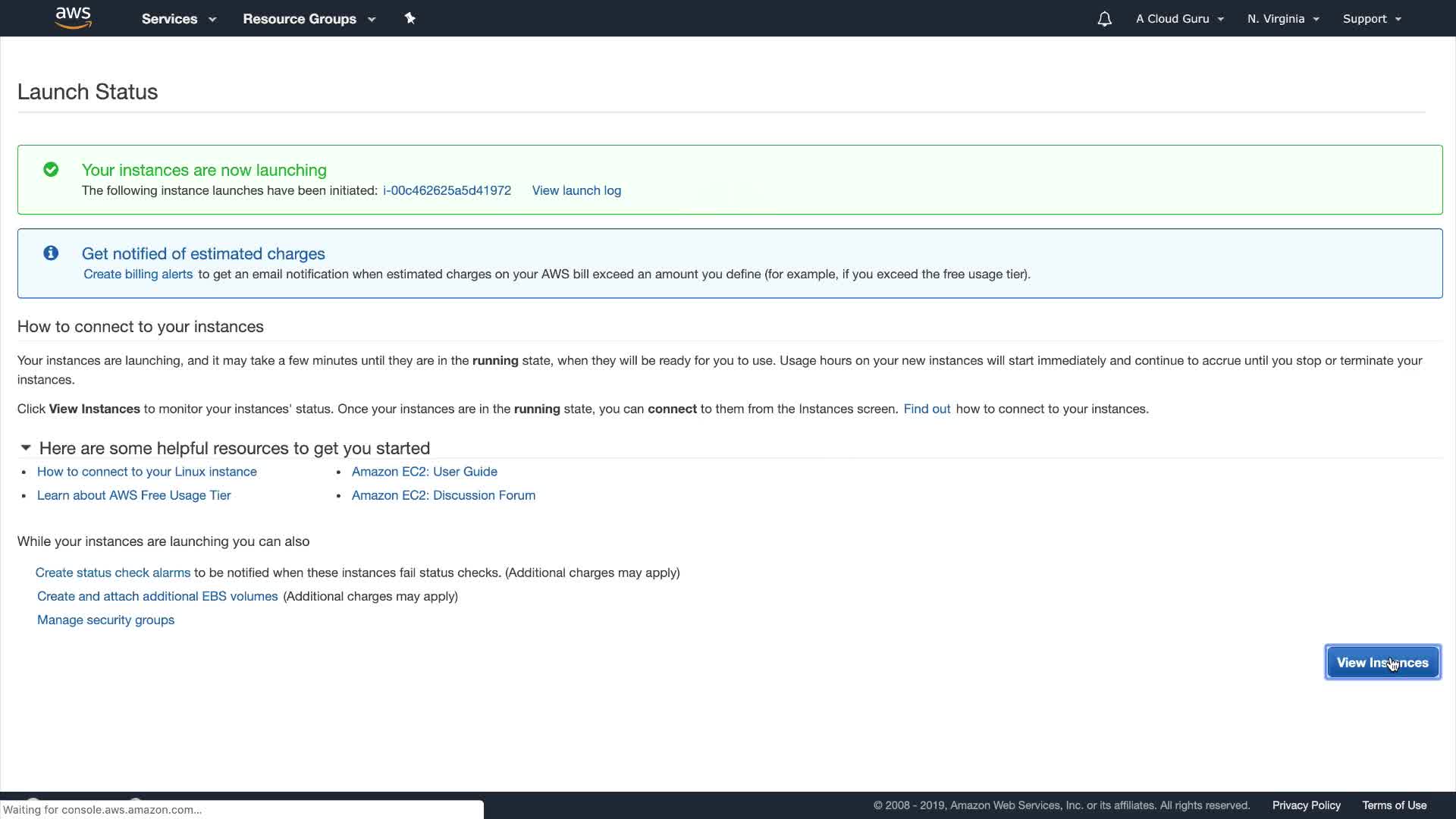This screenshot has height=819, width=1456.
Task: Open the Support menu
Action: 1372,19
